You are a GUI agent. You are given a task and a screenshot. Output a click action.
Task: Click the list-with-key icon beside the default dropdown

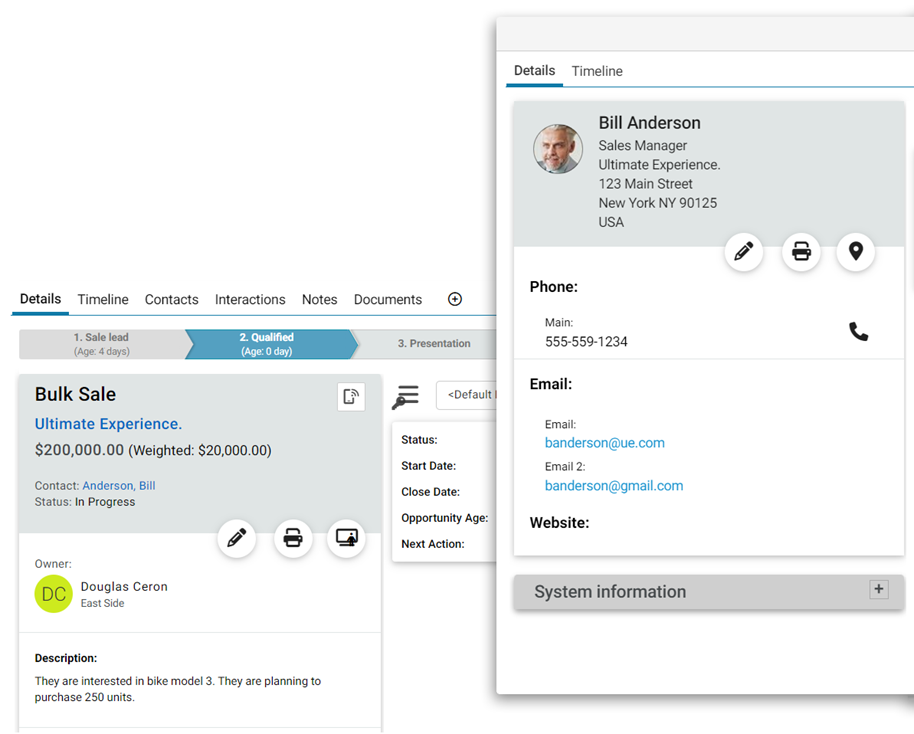pyautogui.click(x=406, y=396)
